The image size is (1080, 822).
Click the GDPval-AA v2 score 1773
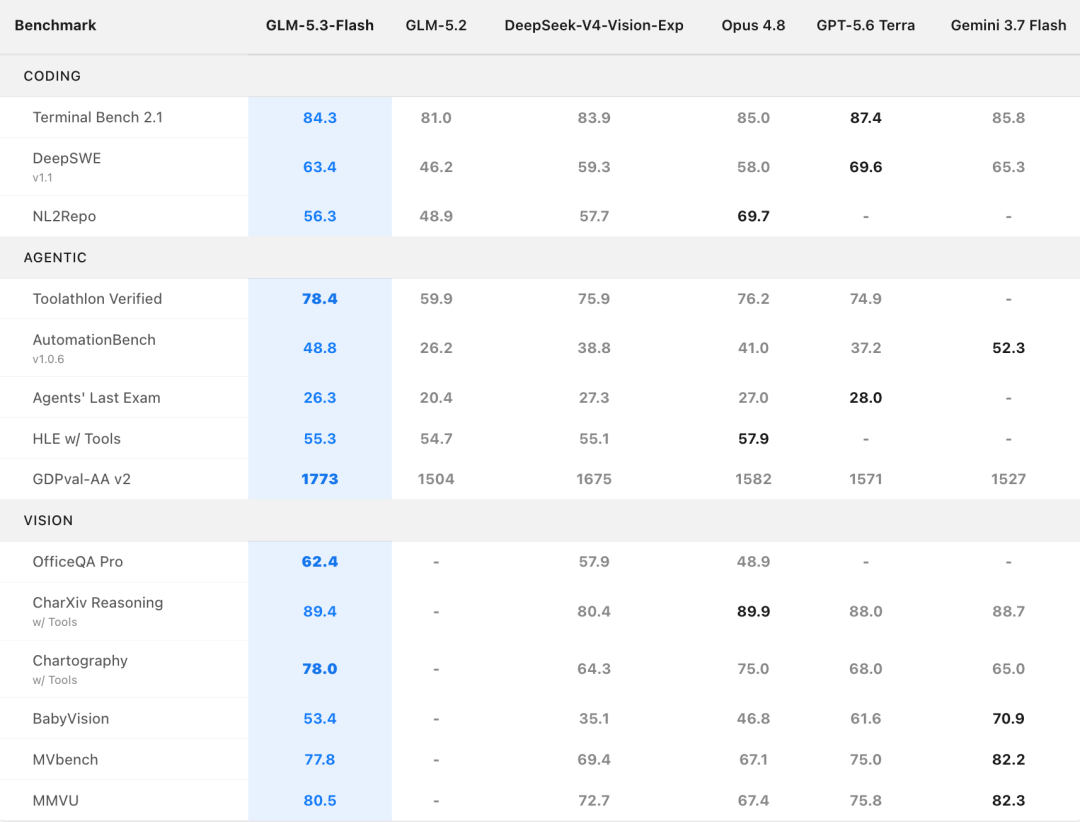point(320,479)
